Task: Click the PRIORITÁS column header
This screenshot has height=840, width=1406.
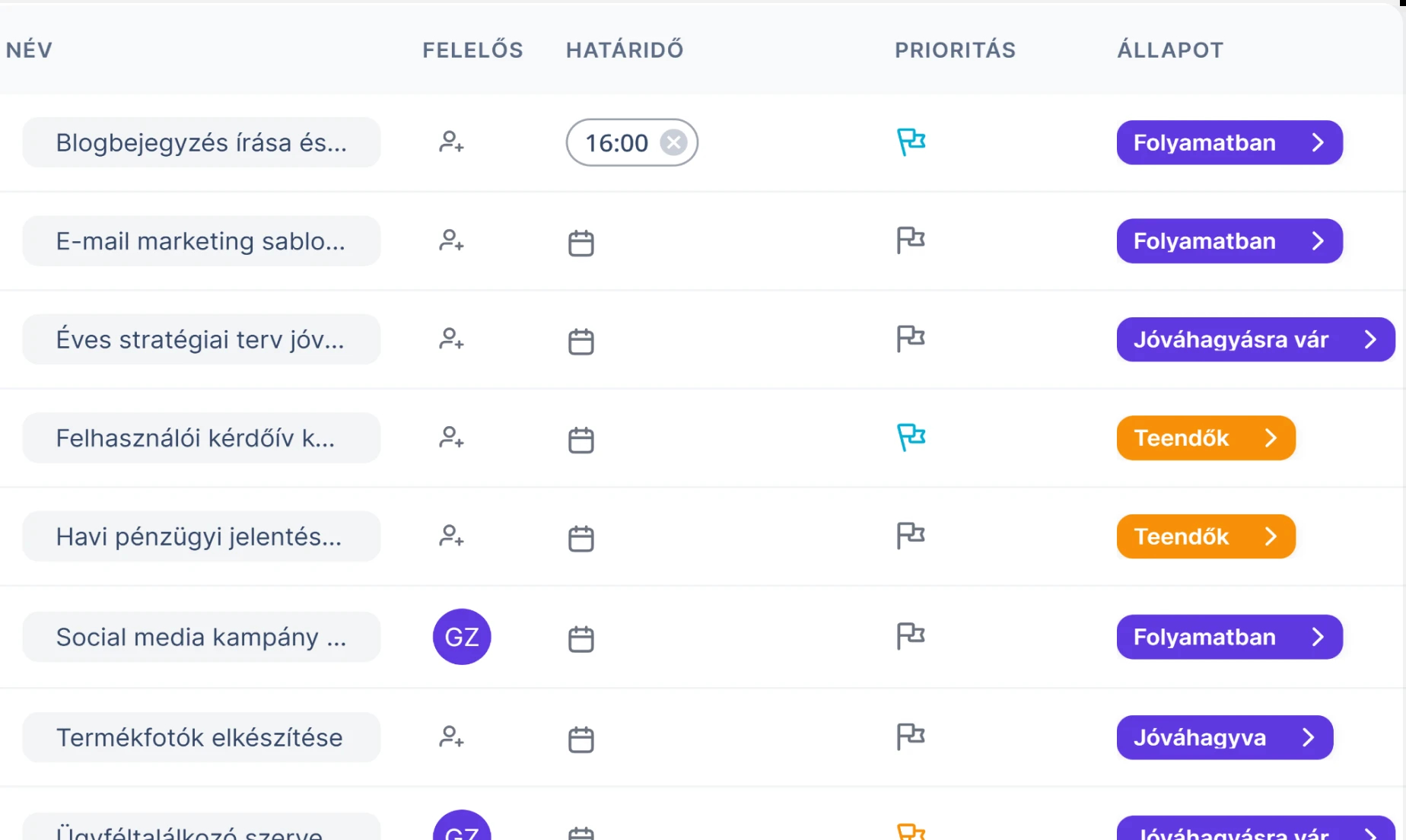Action: pos(955,50)
